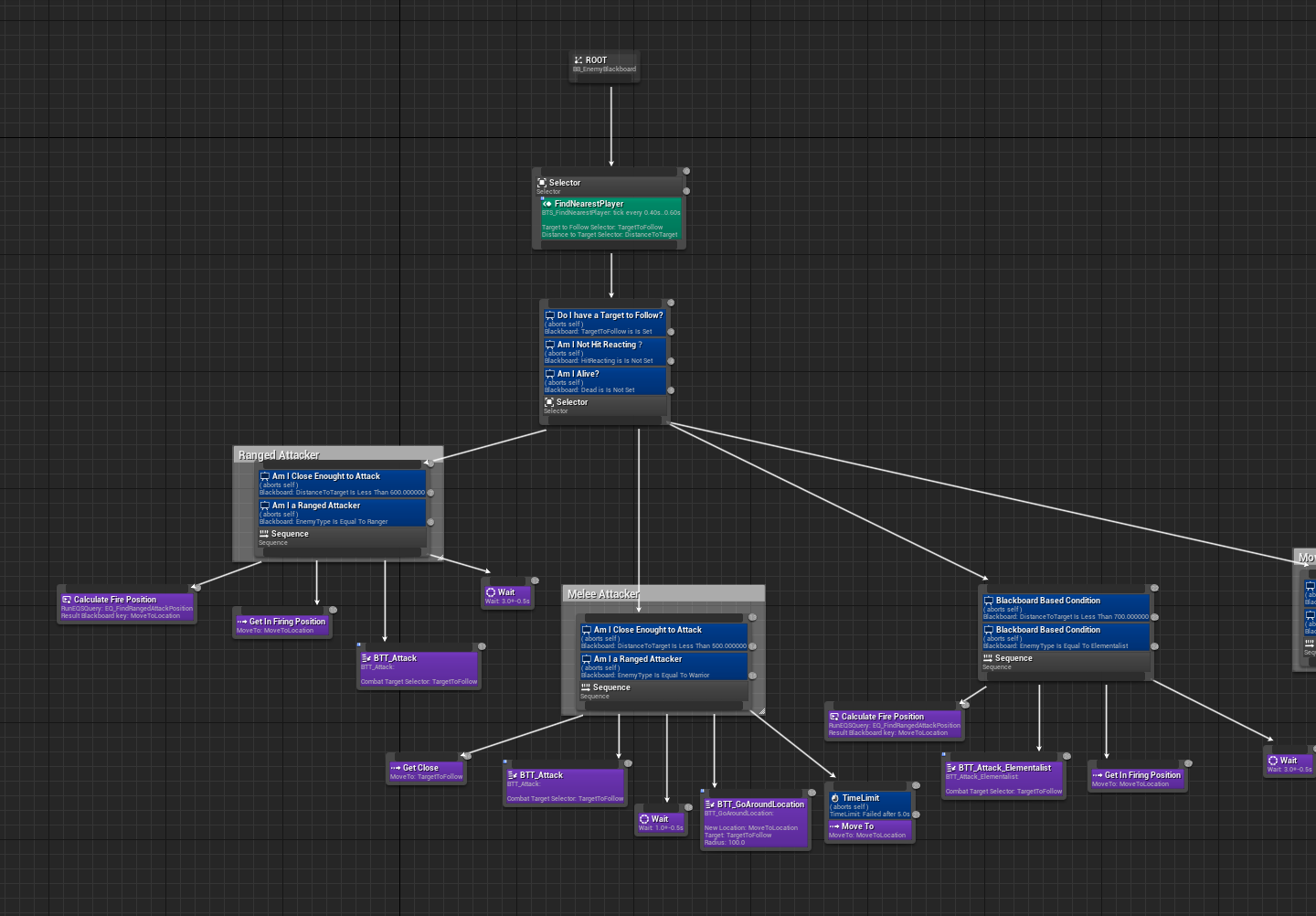This screenshot has width=1316, height=916.
Task: Click 'Distance to Target Selector: DistanceToTarget' text
Action: click(610, 234)
